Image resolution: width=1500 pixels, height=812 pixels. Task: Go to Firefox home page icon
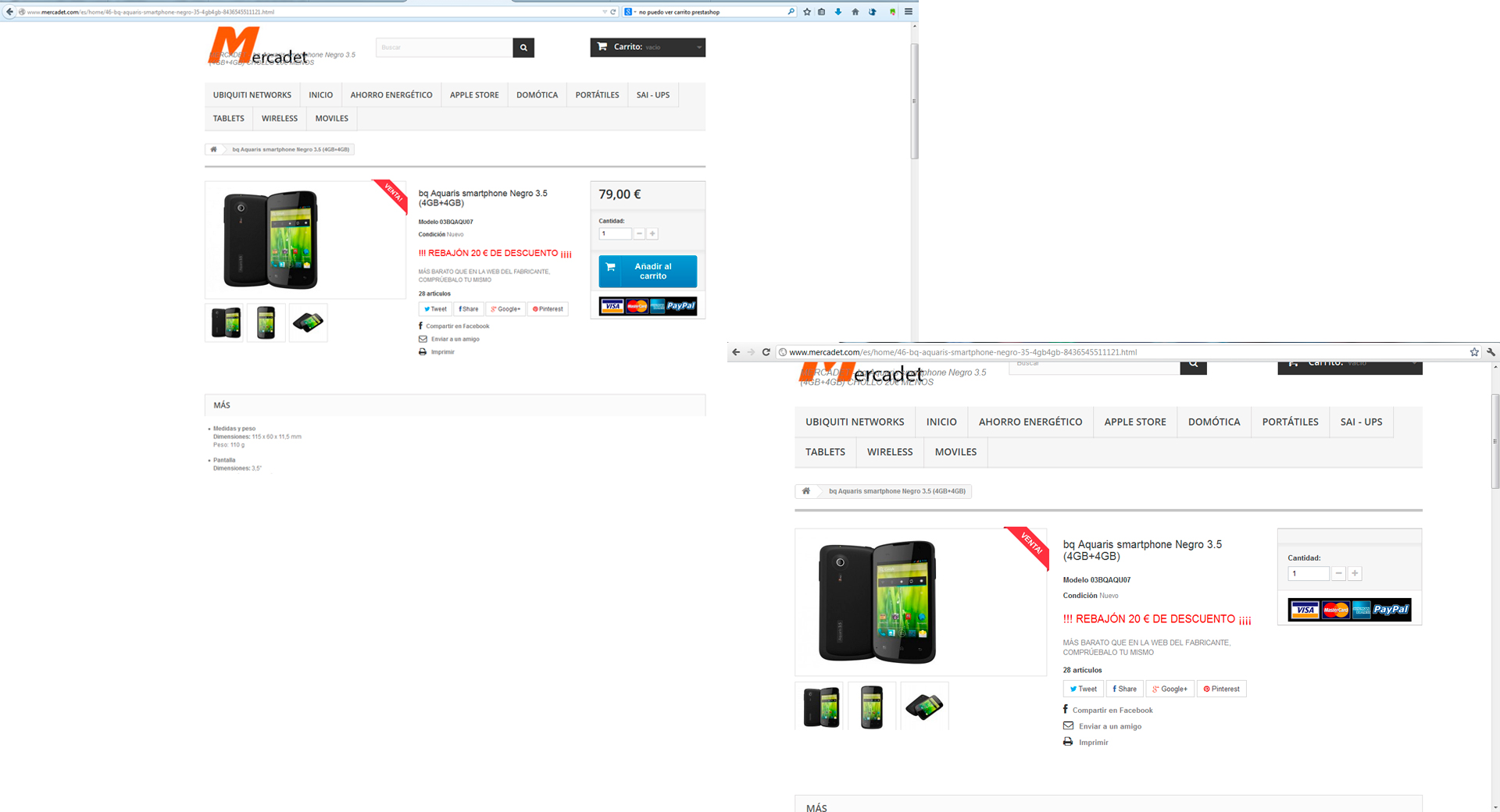tap(855, 12)
